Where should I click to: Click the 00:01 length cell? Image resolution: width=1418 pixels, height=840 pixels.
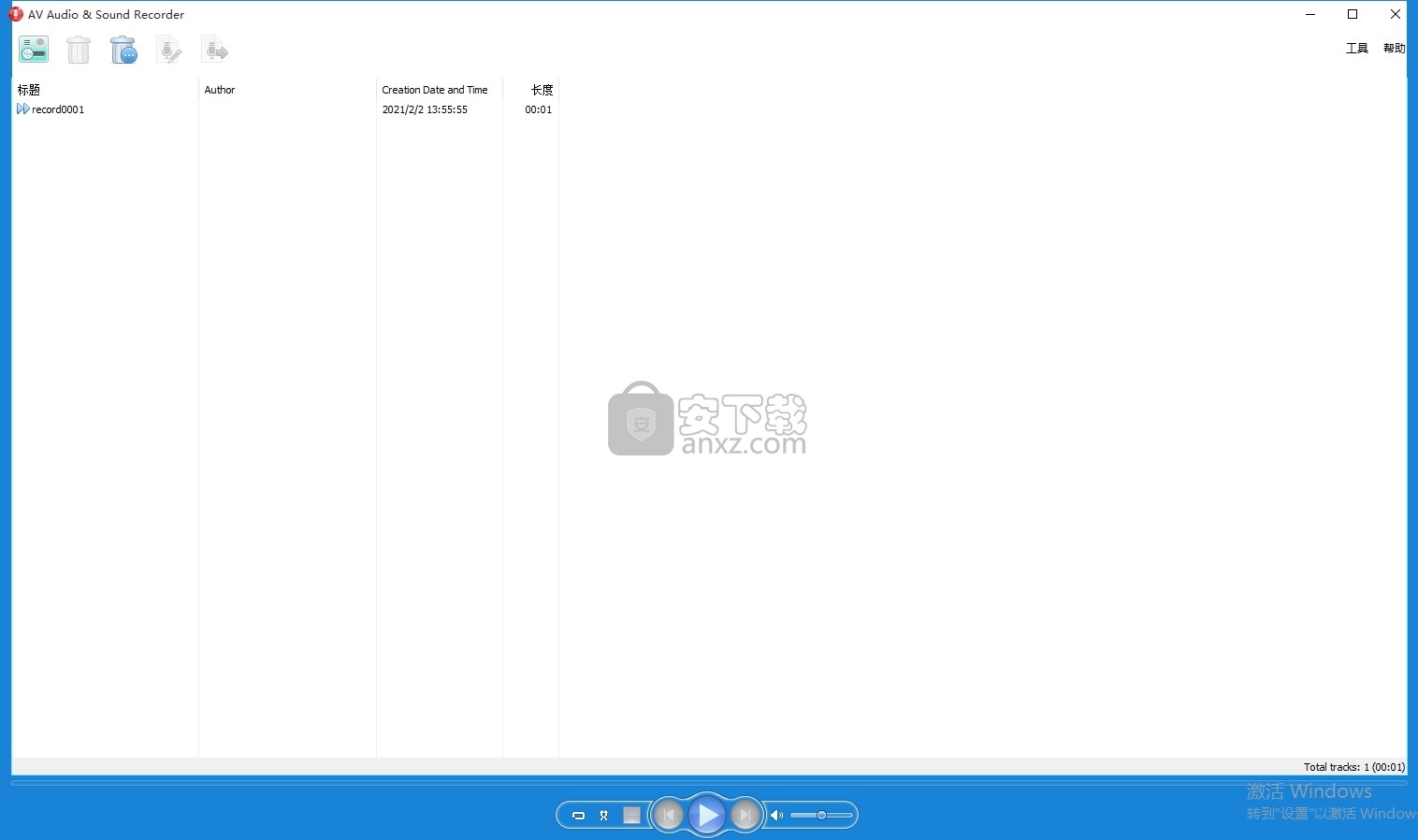[539, 109]
